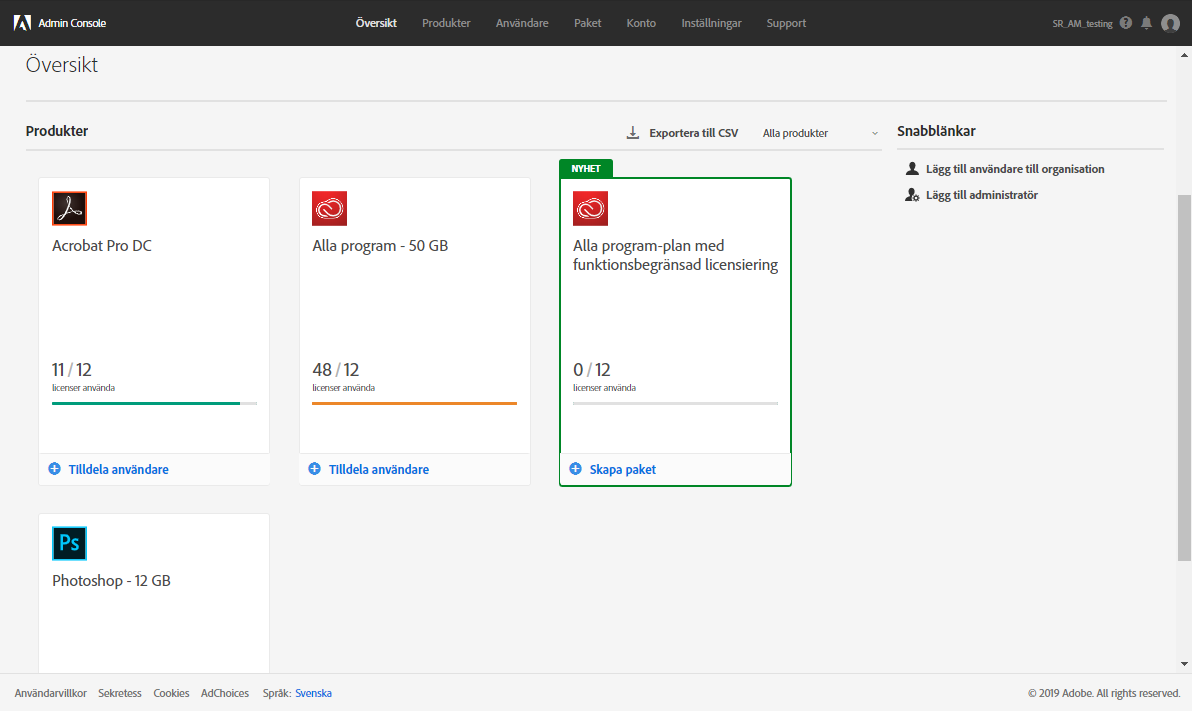Click the Creative Cloud icon on Alla program card
Viewport: 1192px width, 711px height.
pos(330,208)
